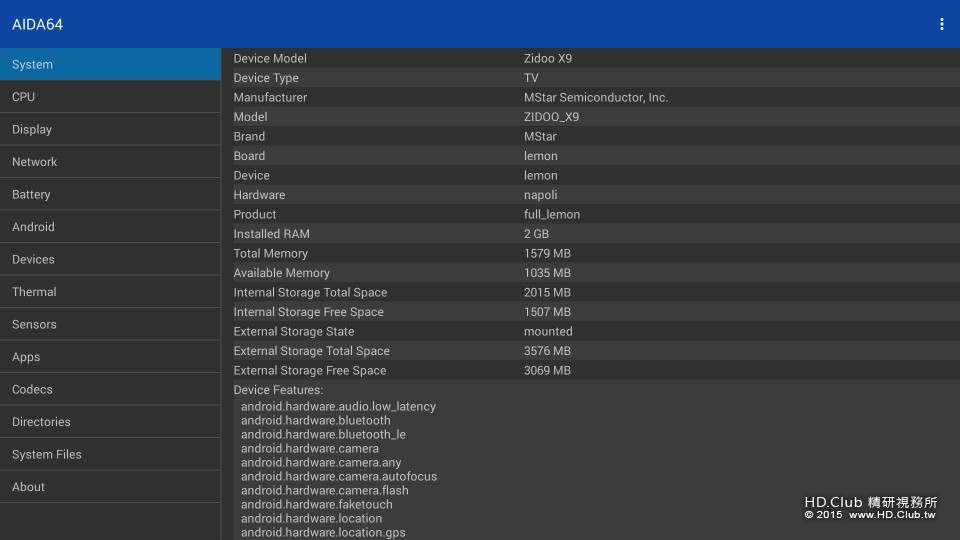Select the Manufacturer row label

tap(270, 97)
